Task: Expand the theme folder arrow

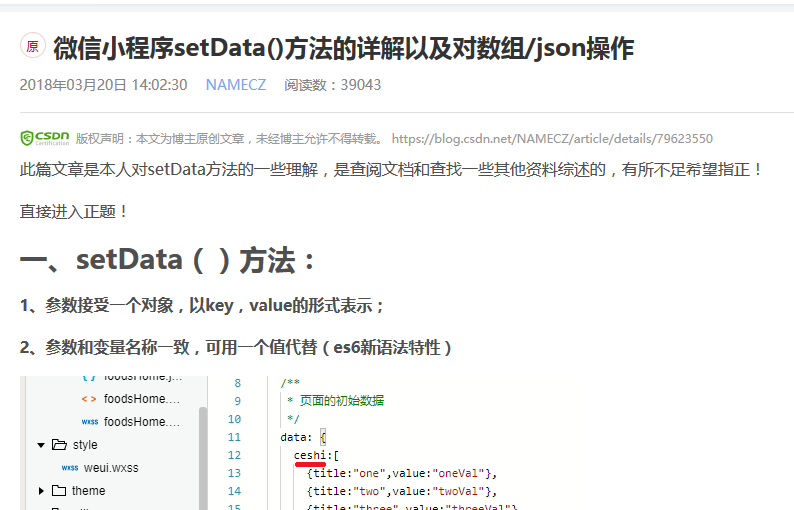Action: tap(41, 491)
